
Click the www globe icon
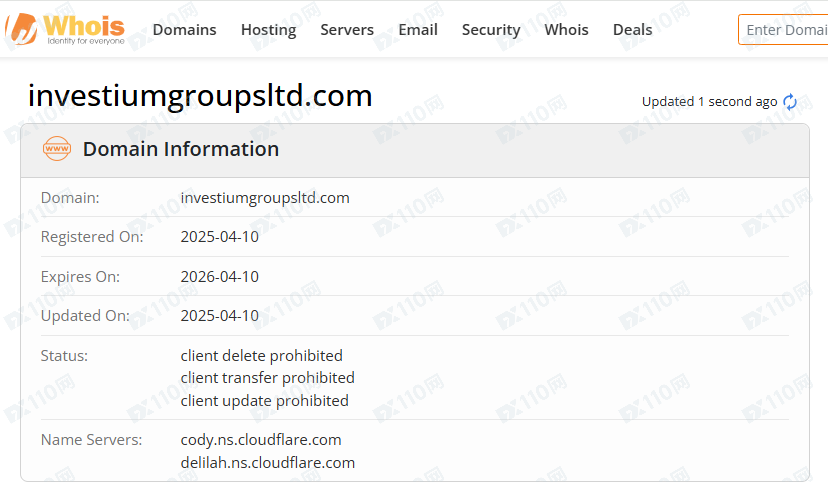click(57, 150)
